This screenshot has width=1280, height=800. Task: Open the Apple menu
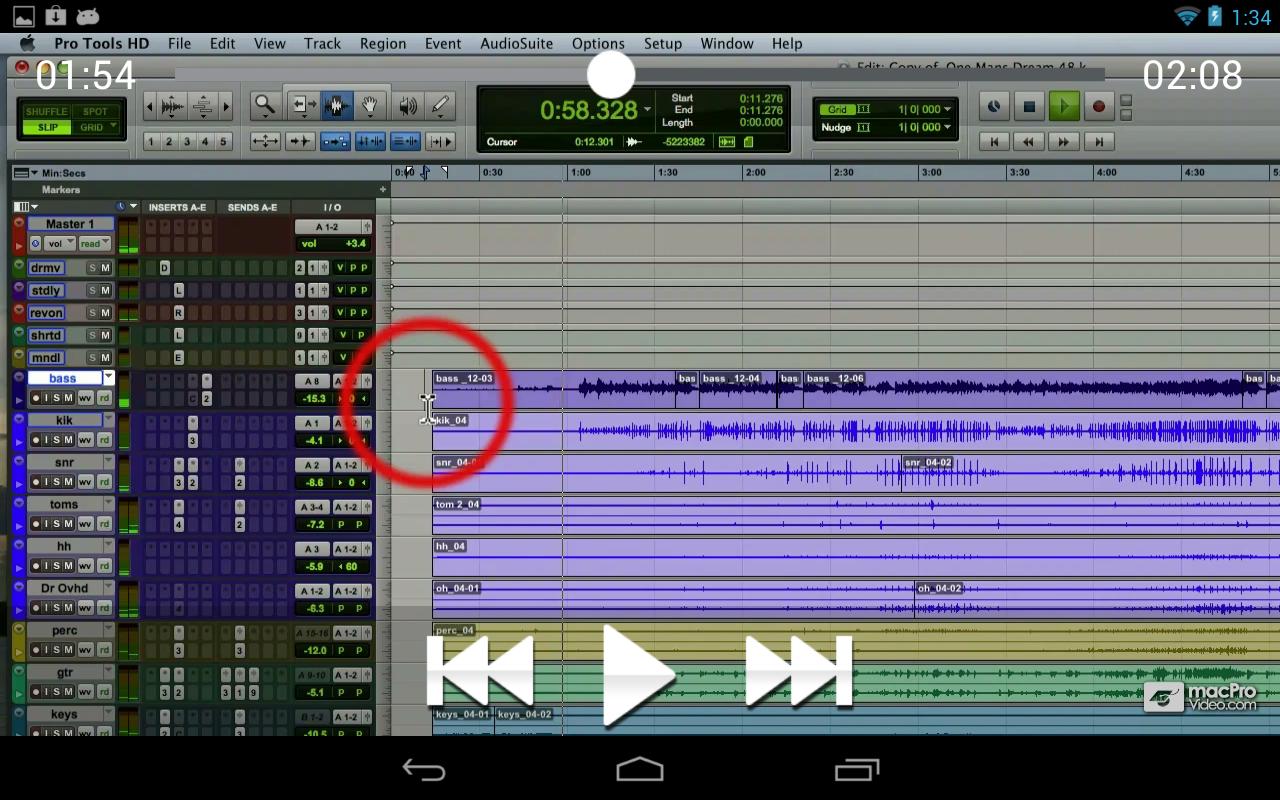point(27,43)
